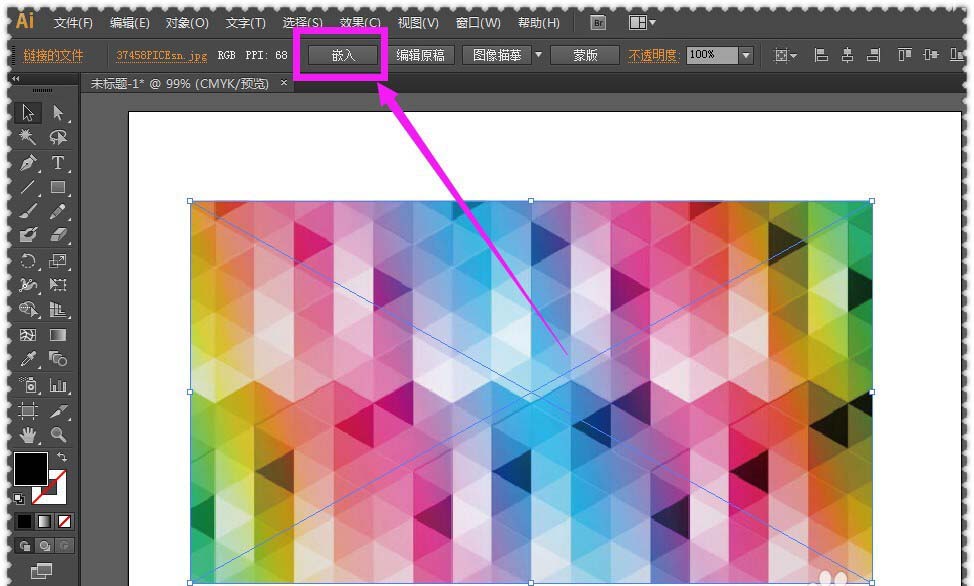This screenshot has height=586, width=974.
Task: Select the Perspective Grid tool
Action: (58, 309)
